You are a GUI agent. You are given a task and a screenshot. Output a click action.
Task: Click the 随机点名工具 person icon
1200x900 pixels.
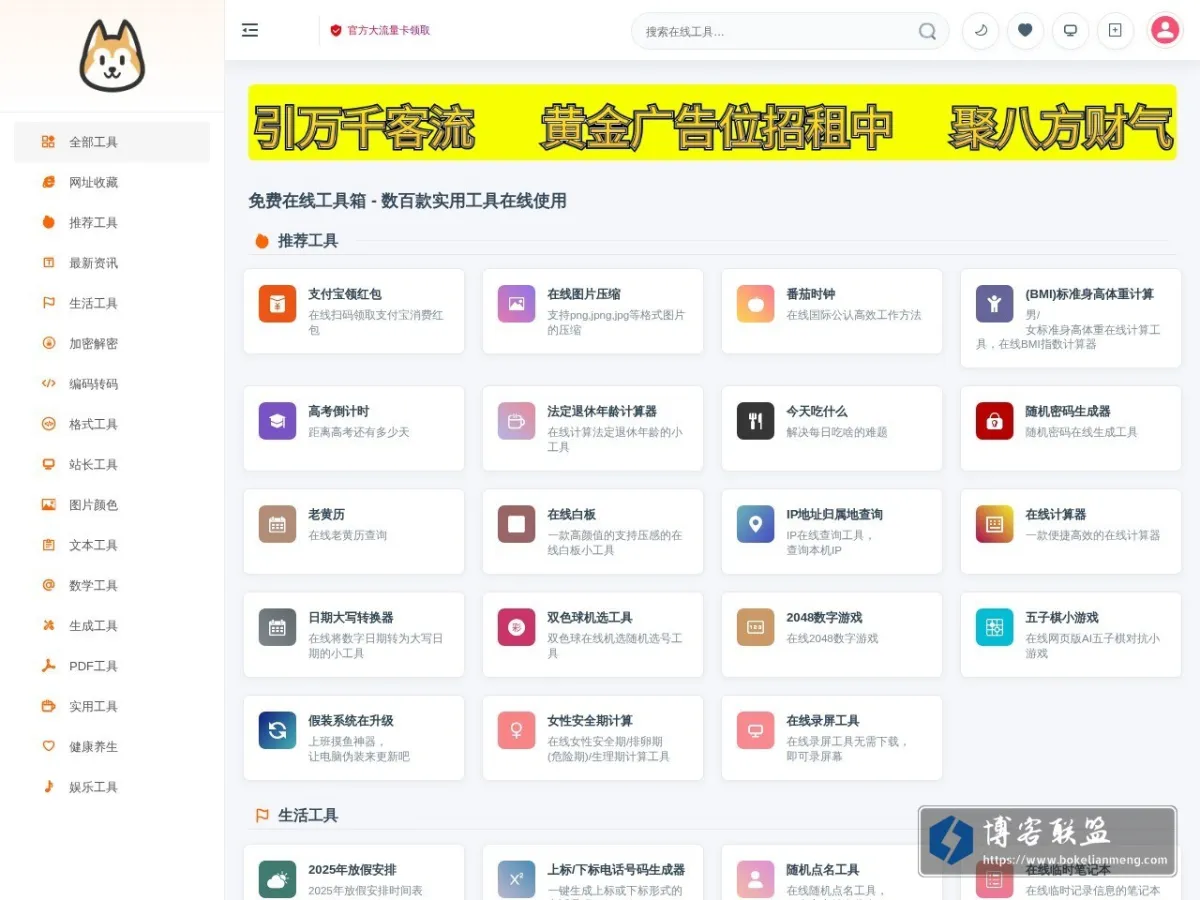click(x=755, y=879)
